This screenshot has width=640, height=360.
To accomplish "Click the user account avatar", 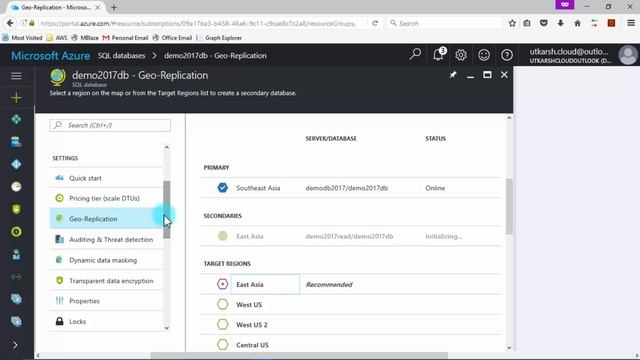I will click(x=627, y=55).
